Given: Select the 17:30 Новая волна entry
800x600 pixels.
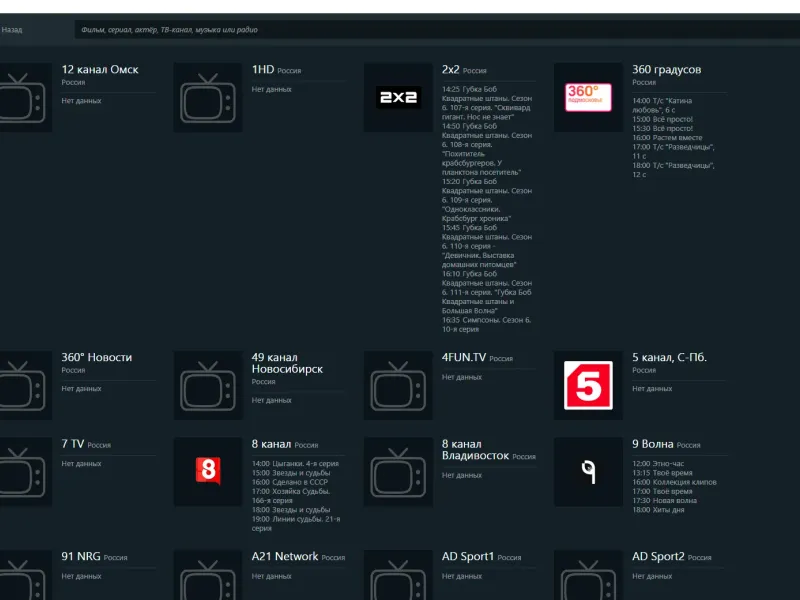Looking at the screenshot, I should [664, 501].
